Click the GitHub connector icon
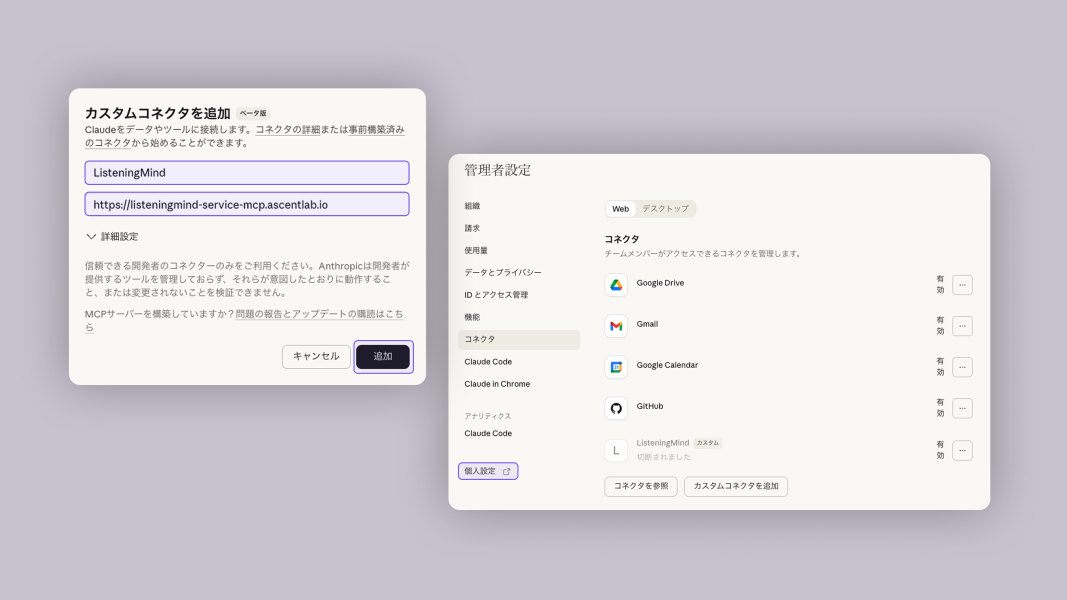 (616, 408)
